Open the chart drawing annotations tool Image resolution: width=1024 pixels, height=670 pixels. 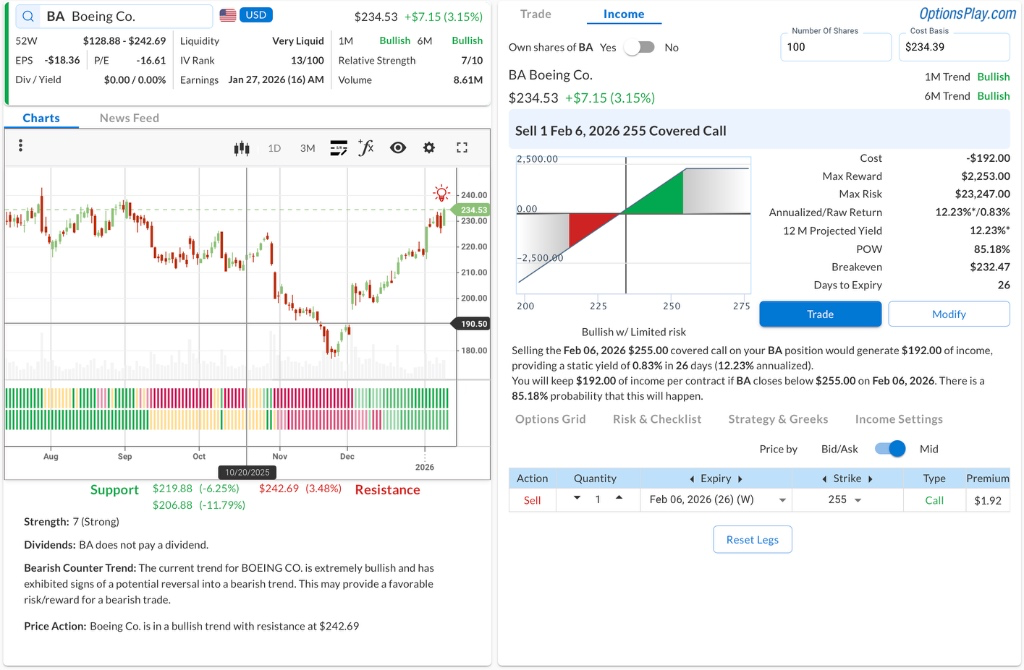point(338,148)
